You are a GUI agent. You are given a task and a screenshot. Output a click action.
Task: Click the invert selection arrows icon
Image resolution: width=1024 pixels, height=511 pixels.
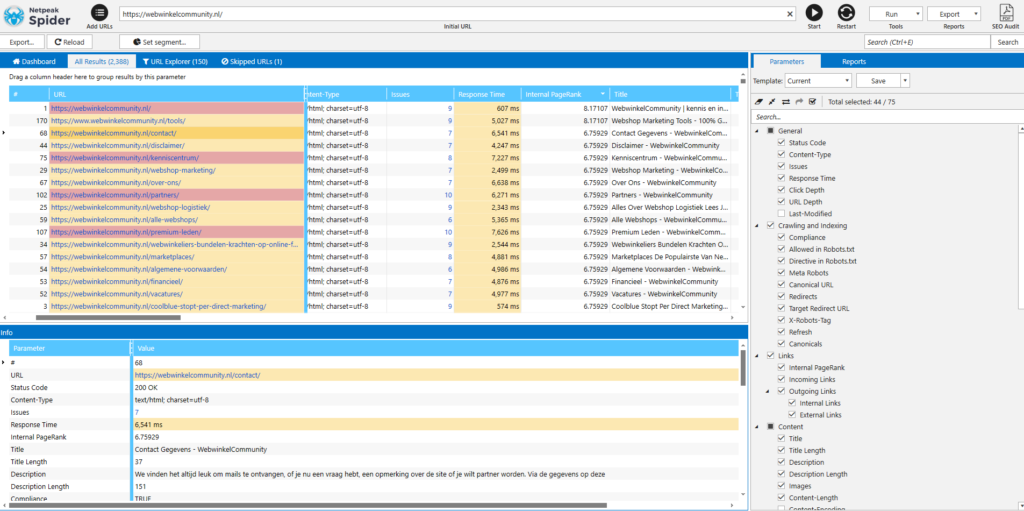785,101
